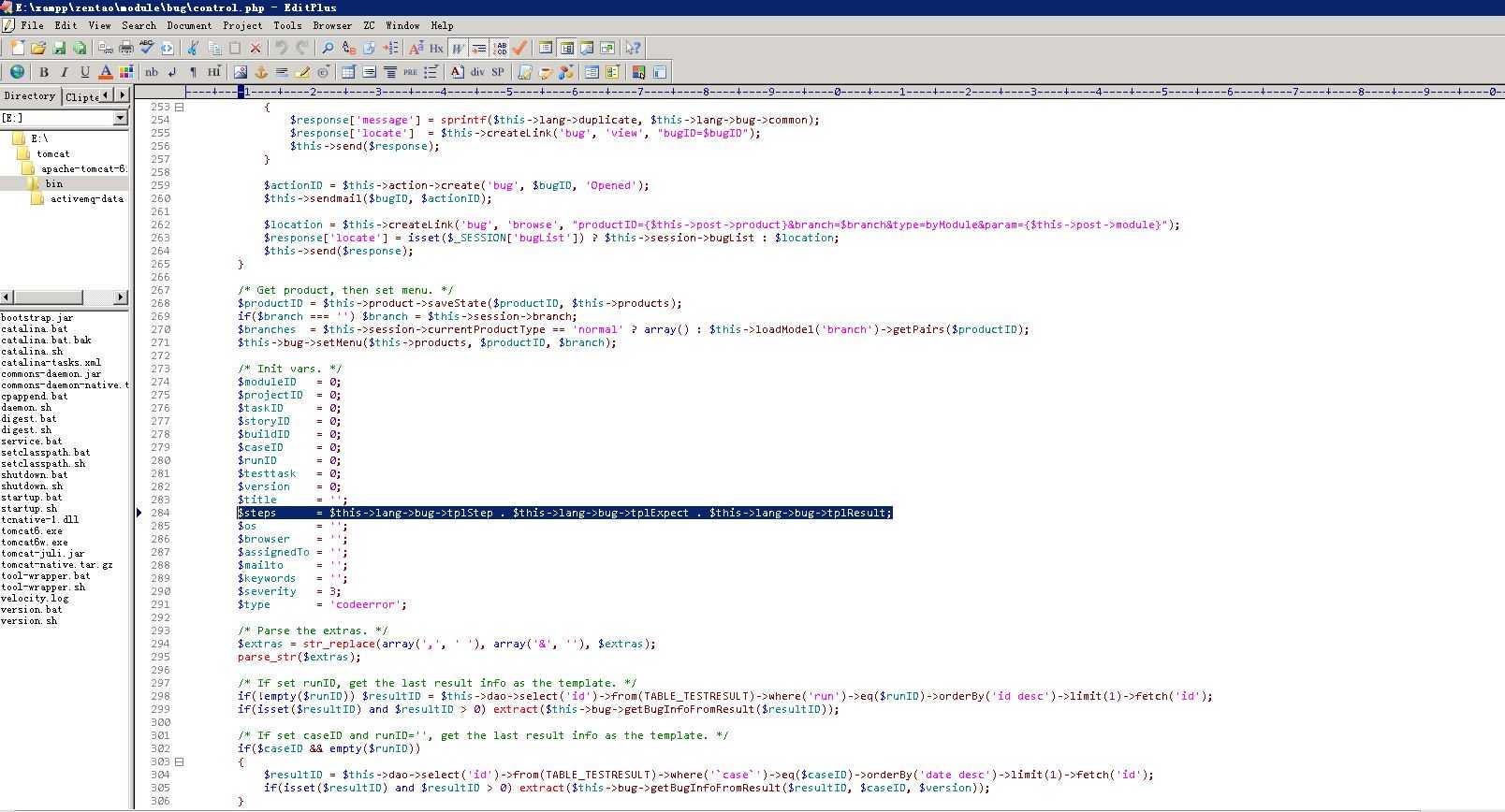Viewport: 1505px width, 812px height.
Task: Select the tomcat folder in tree
Action: (x=53, y=153)
